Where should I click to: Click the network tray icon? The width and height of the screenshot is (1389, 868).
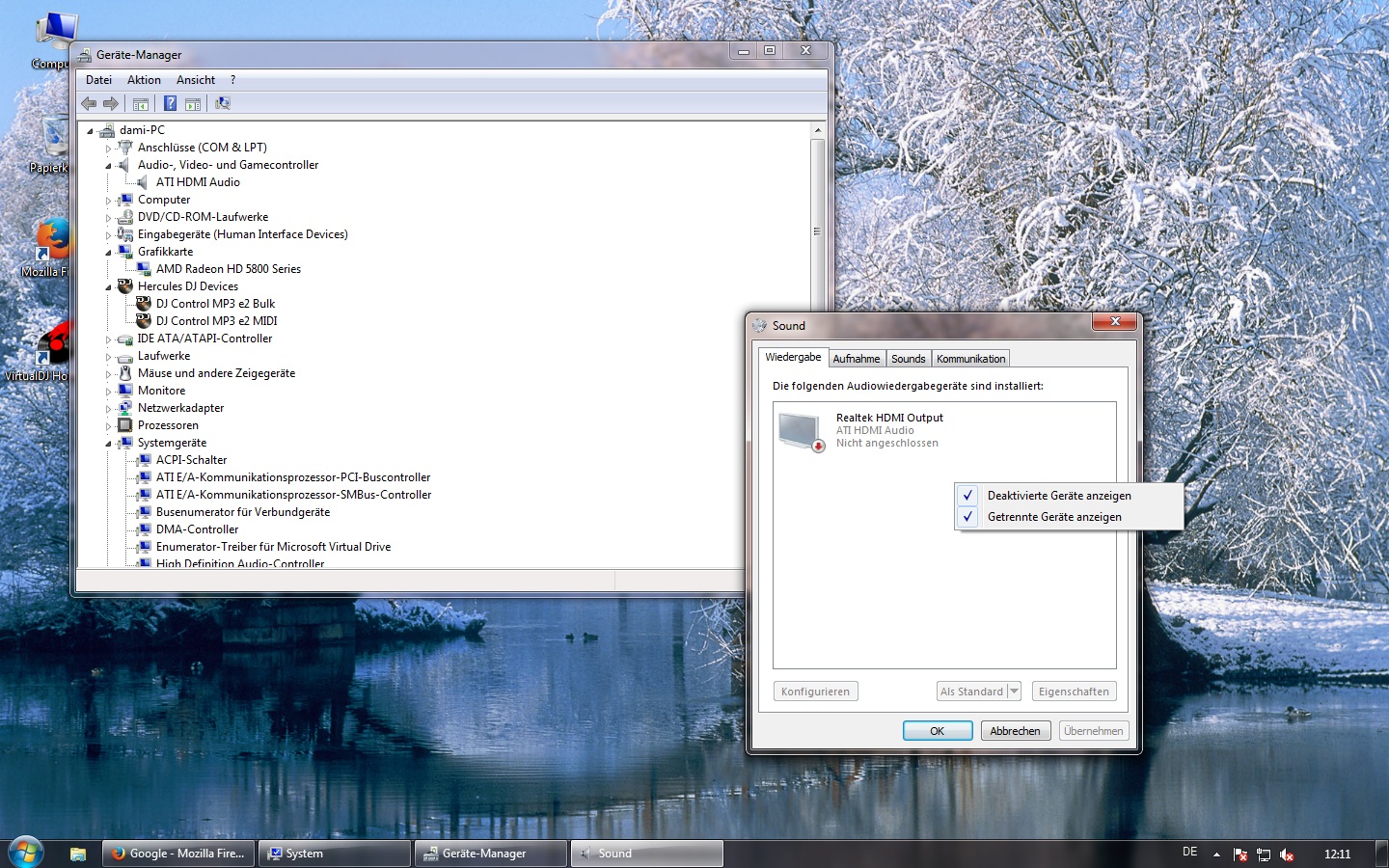coord(1264,854)
